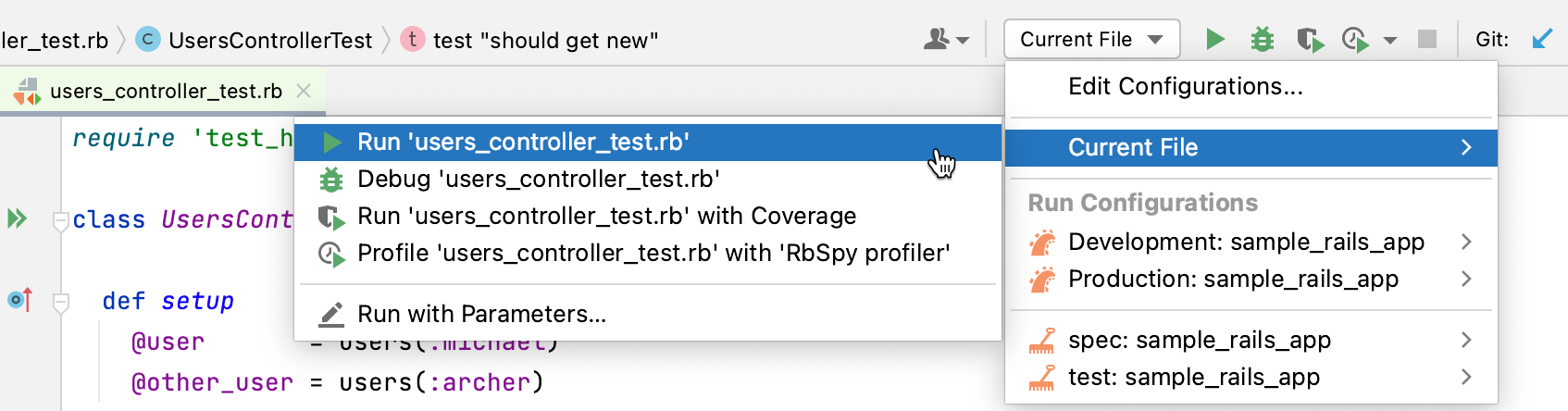
Task: Click UsersControllerTest breadcrumb
Action: tap(269, 40)
